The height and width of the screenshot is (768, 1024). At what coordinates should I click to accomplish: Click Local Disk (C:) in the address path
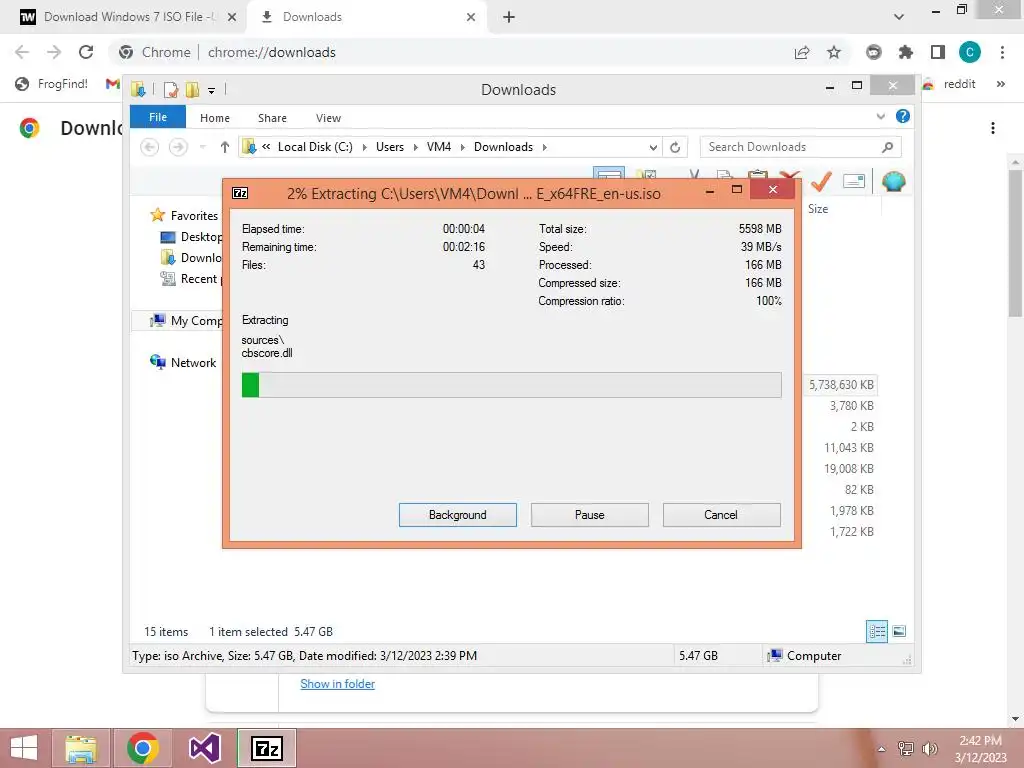click(315, 147)
